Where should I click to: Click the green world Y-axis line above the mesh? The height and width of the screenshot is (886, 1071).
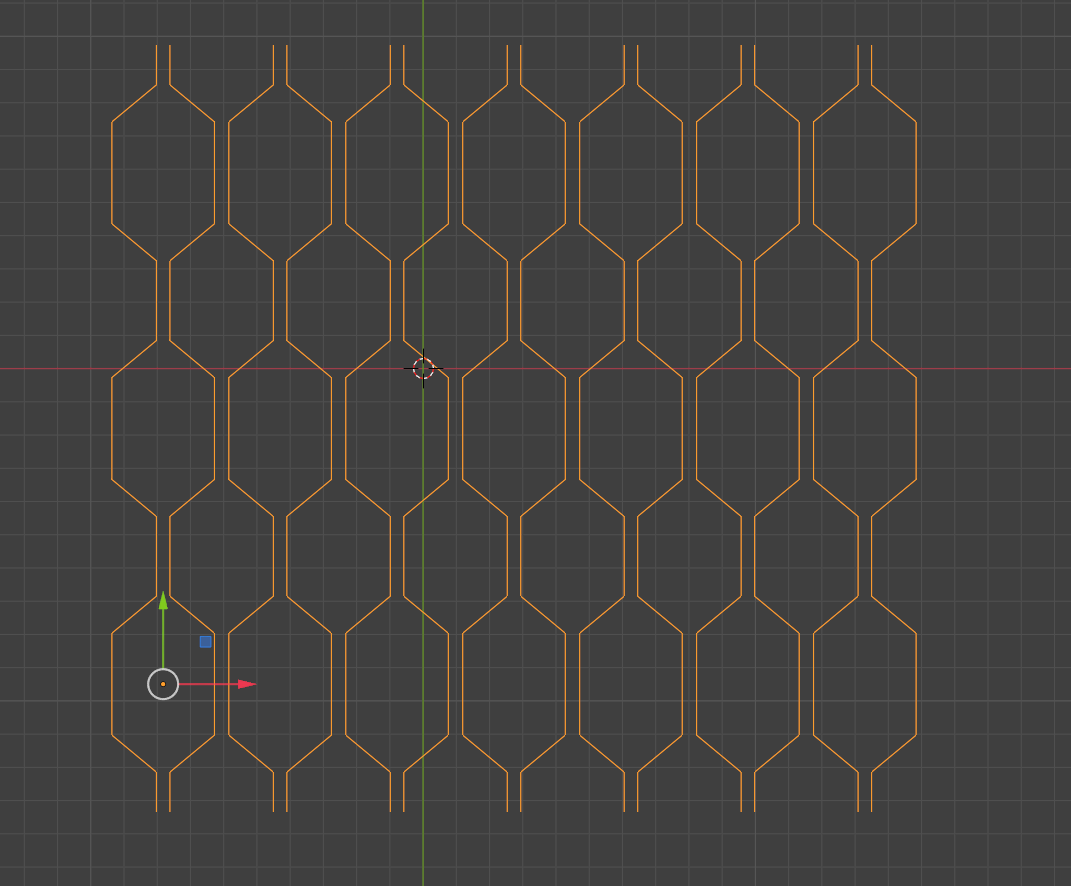(423, 20)
